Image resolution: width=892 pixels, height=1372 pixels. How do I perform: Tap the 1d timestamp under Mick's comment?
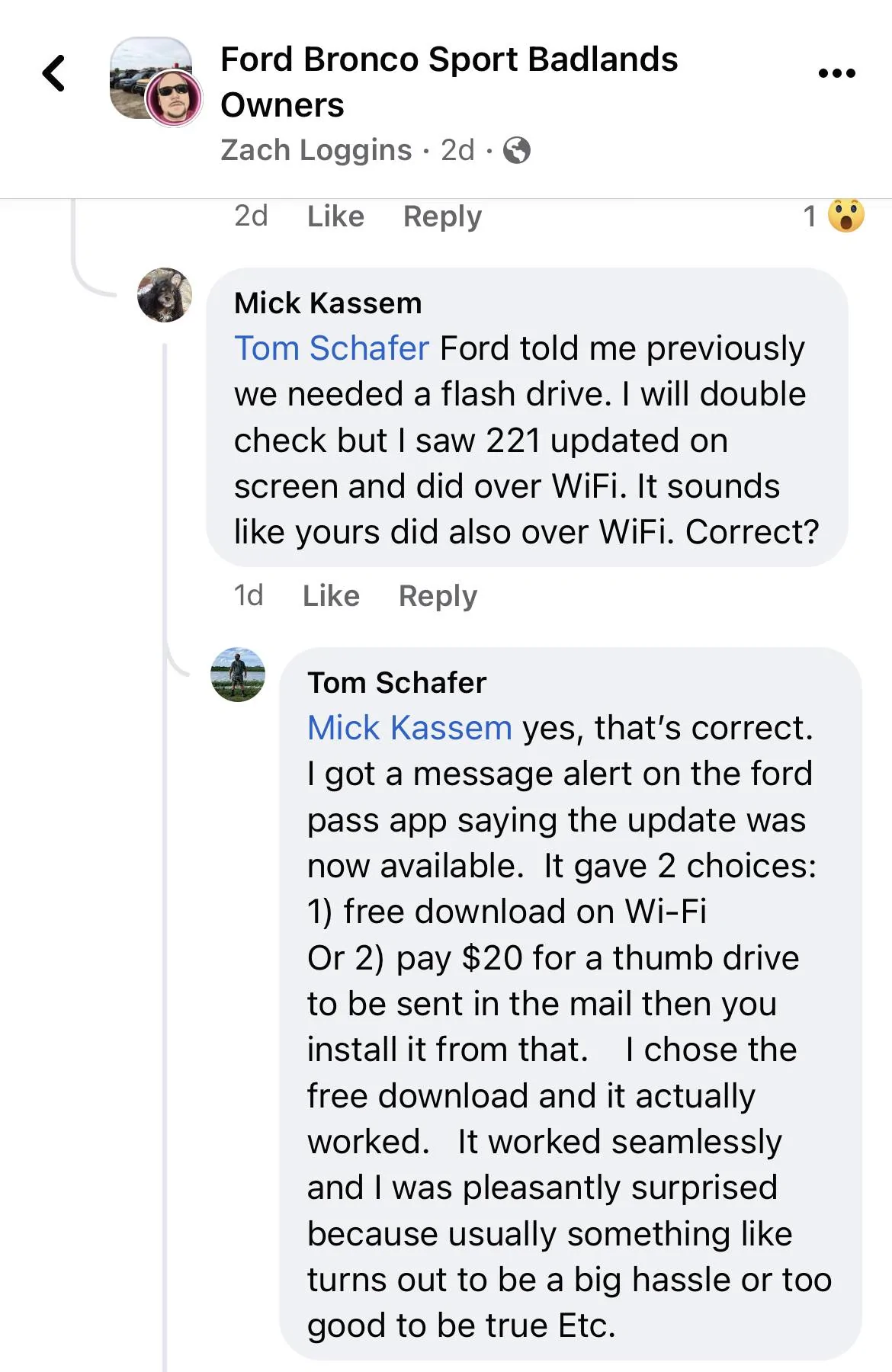point(249,595)
